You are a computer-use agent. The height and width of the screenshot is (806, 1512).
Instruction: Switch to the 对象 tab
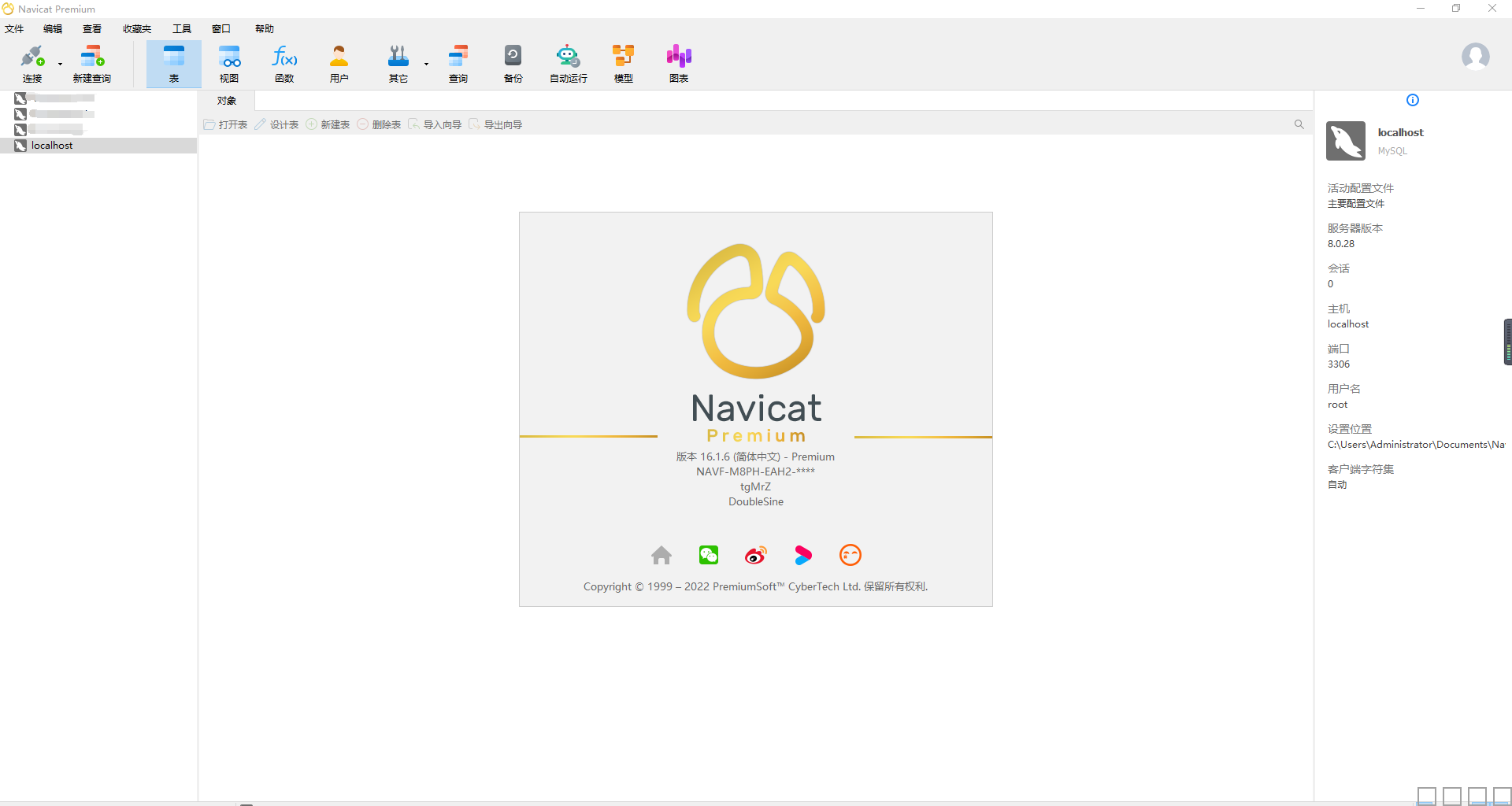(x=227, y=101)
